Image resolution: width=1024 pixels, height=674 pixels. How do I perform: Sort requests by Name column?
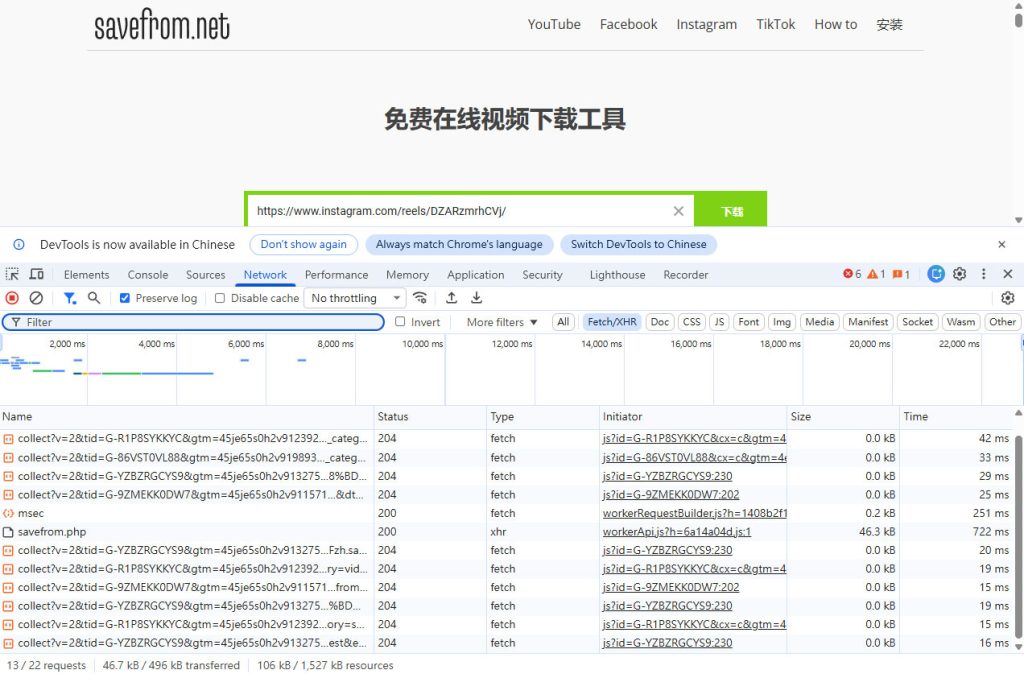[x=187, y=417]
